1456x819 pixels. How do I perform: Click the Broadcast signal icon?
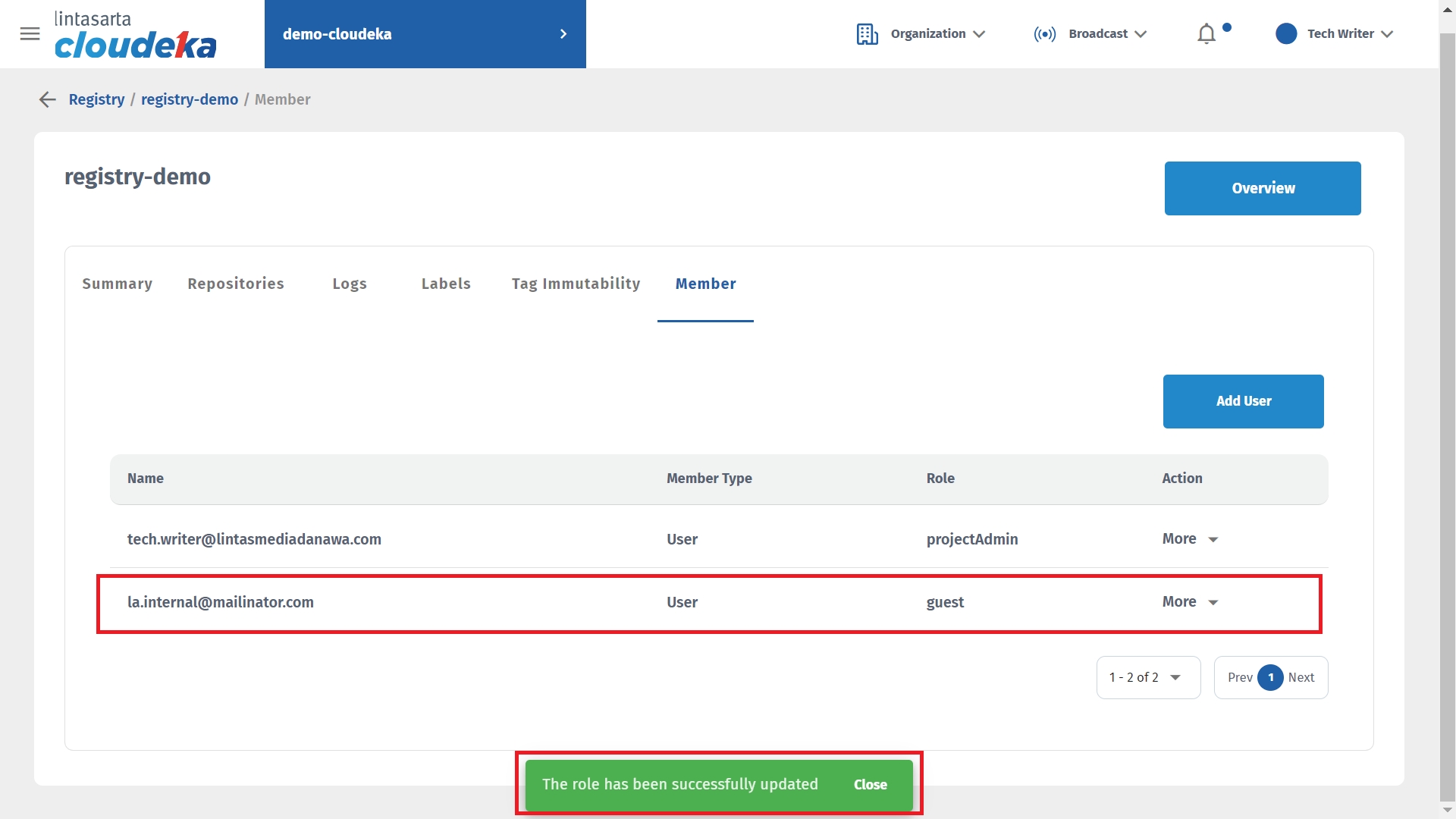coord(1044,34)
